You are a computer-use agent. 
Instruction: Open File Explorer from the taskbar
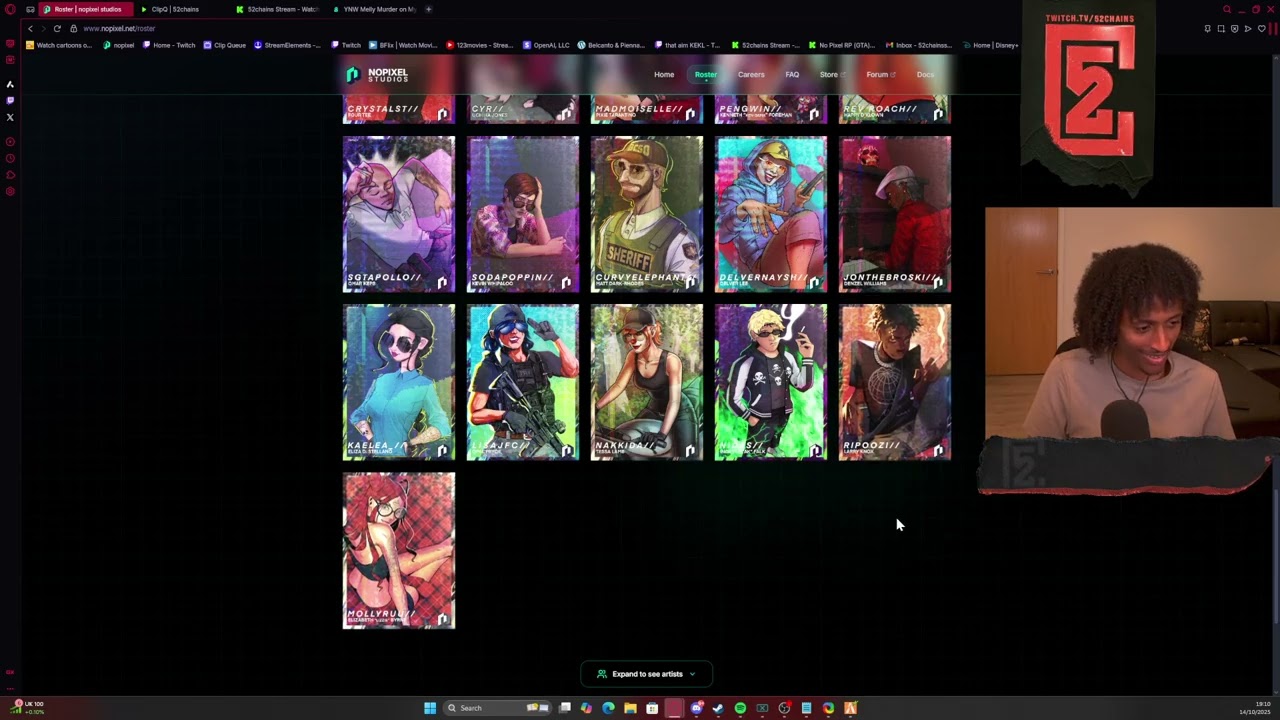[630, 708]
